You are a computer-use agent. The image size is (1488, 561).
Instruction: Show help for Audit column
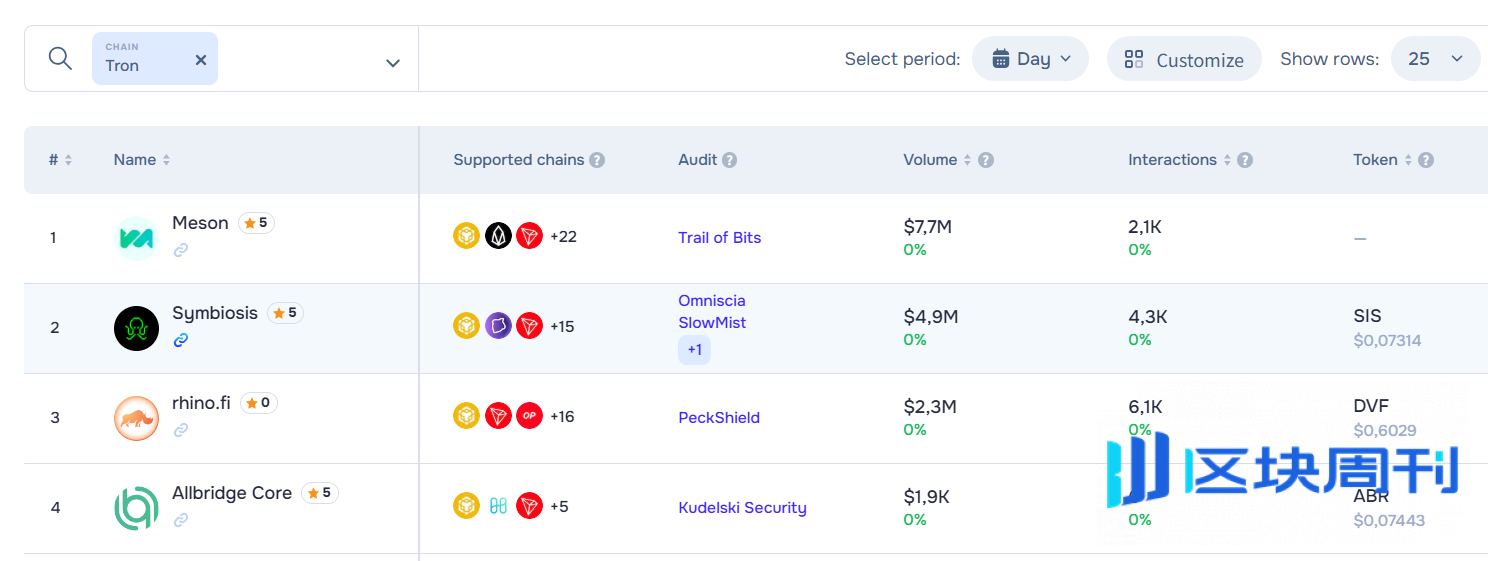pyautogui.click(x=730, y=160)
